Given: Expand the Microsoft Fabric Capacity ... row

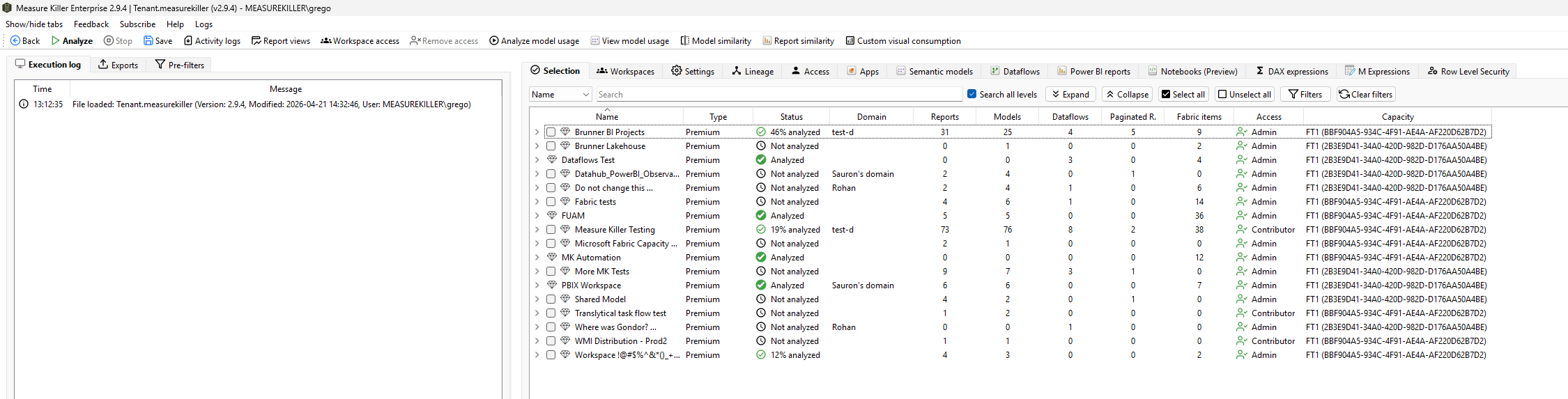Looking at the screenshot, I should (x=537, y=243).
